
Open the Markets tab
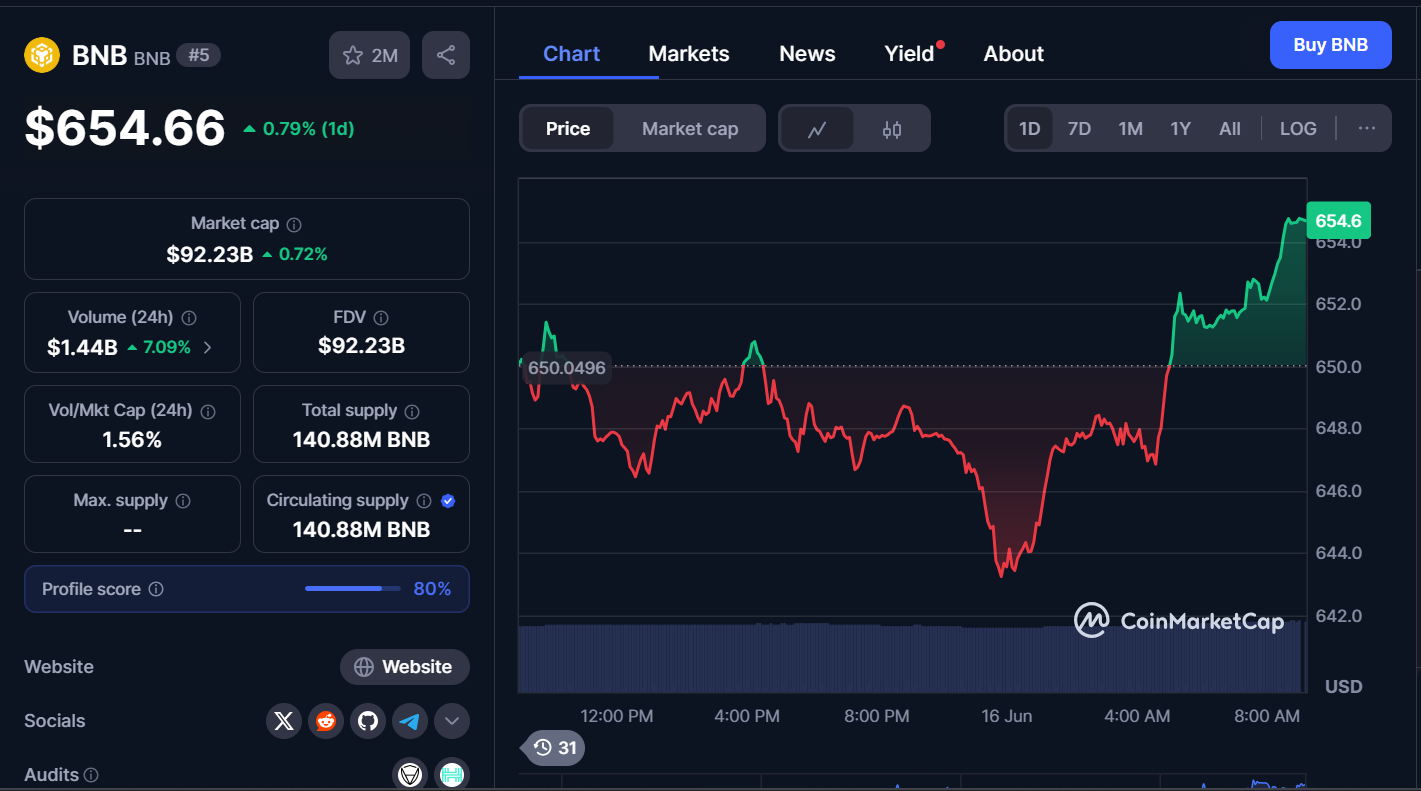pos(689,54)
